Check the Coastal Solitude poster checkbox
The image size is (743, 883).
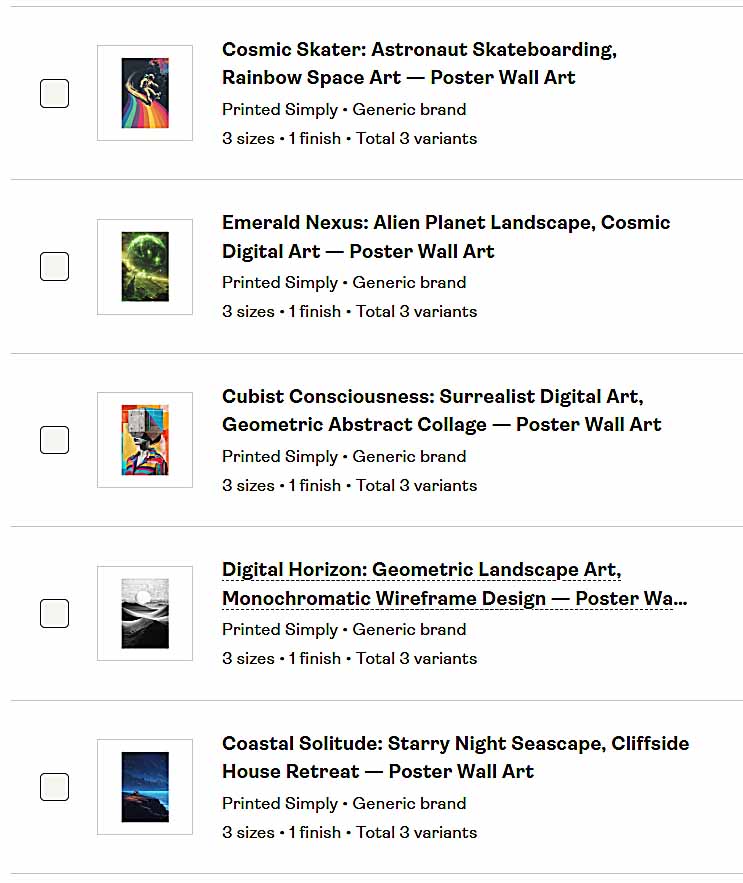(54, 787)
